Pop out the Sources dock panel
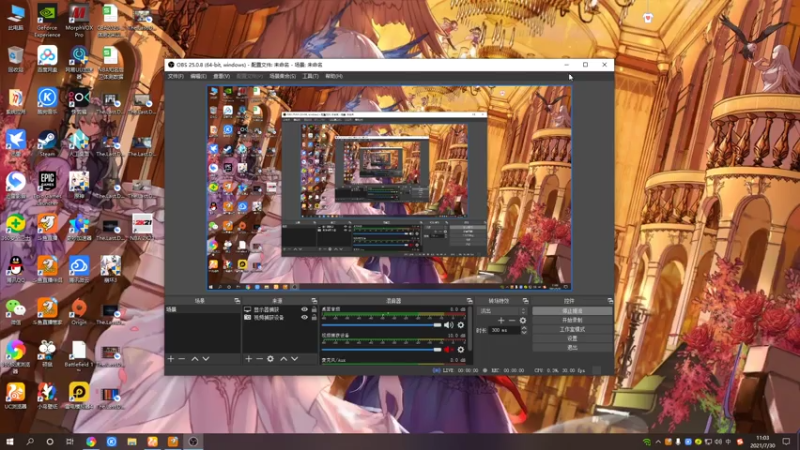 click(x=314, y=301)
